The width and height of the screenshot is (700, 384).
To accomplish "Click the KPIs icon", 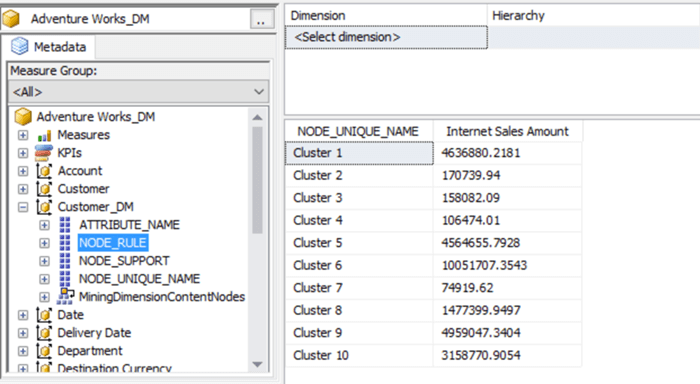I will coord(44,153).
